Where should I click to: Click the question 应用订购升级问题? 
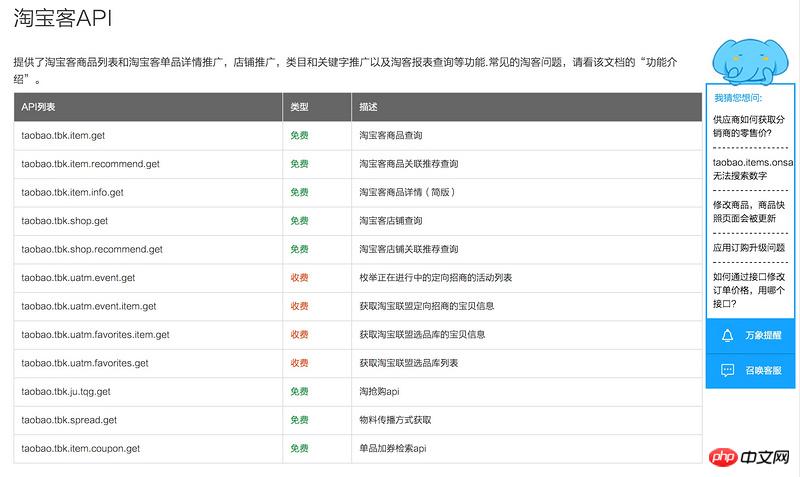click(x=749, y=248)
